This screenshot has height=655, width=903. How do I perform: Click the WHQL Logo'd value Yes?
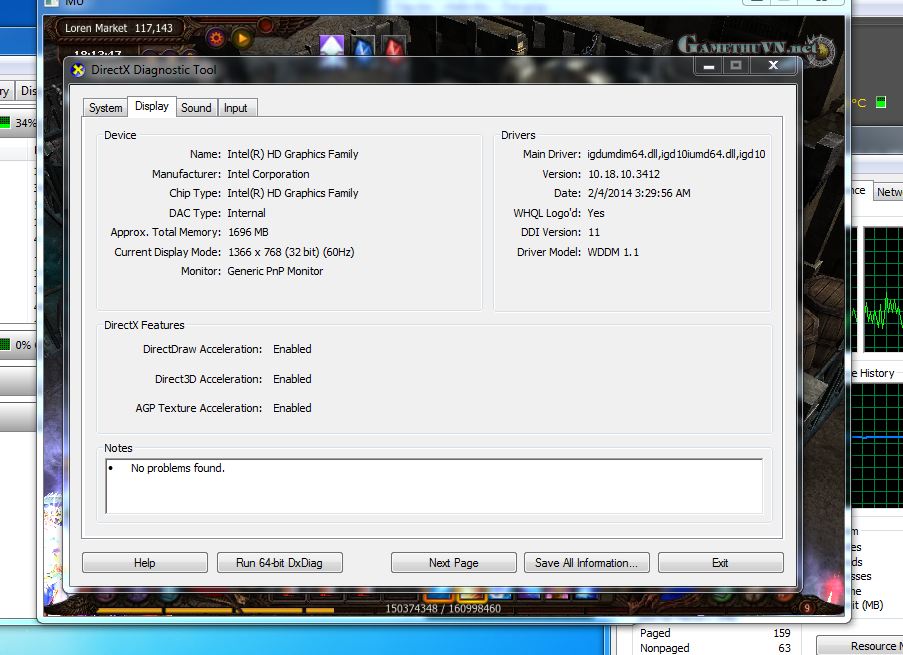pyautogui.click(x=596, y=213)
